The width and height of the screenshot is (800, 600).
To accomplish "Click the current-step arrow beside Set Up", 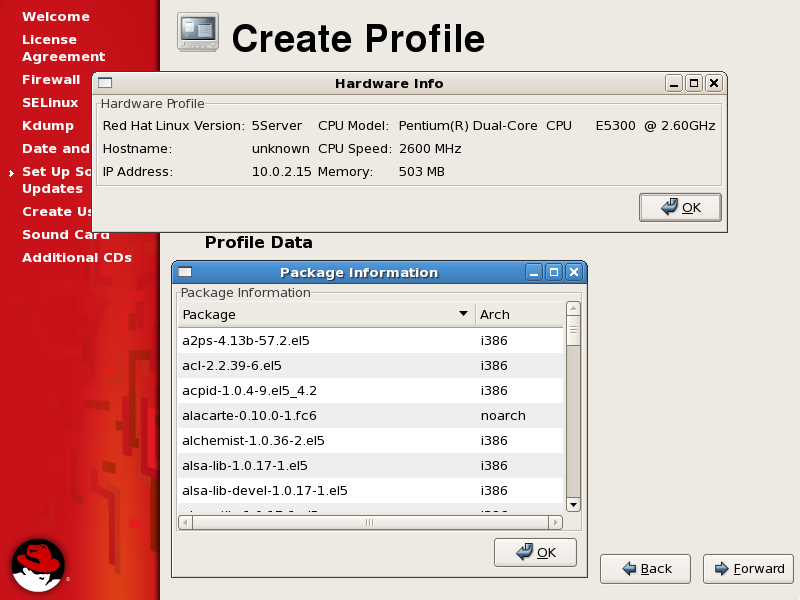I will tap(11, 173).
